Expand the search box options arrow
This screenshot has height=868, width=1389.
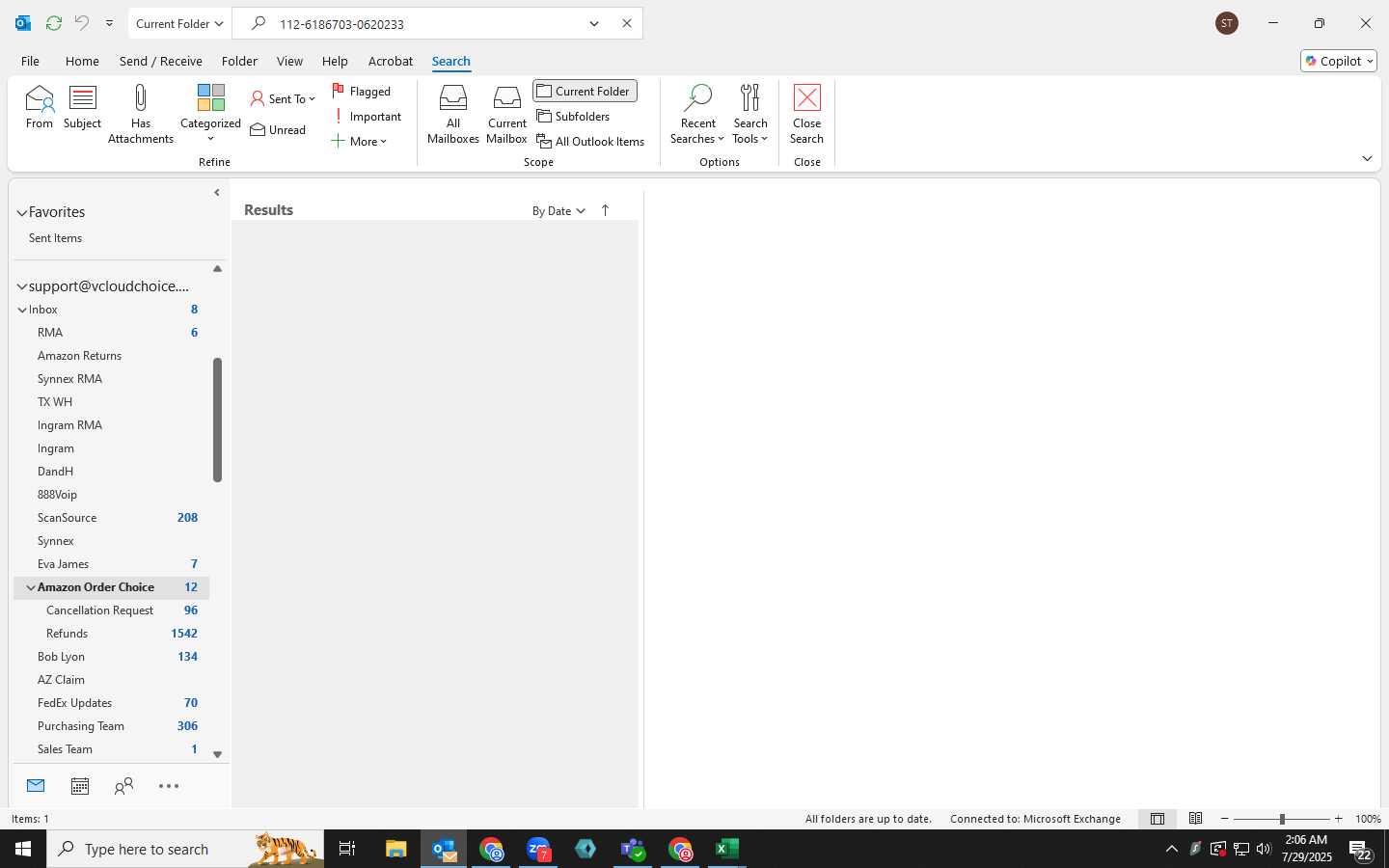[594, 23]
